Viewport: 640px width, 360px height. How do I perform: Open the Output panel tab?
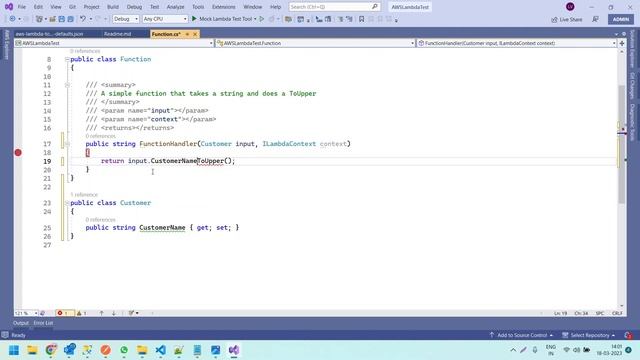(x=21, y=323)
